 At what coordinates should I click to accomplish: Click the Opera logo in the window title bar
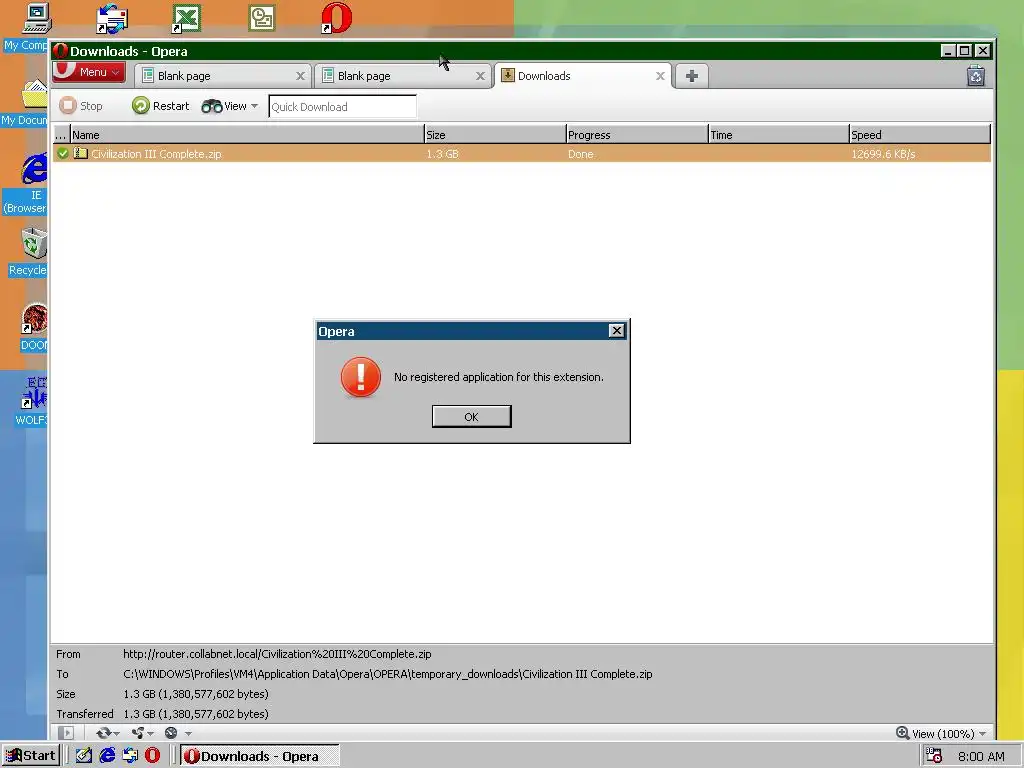click(x=61, y=51)
